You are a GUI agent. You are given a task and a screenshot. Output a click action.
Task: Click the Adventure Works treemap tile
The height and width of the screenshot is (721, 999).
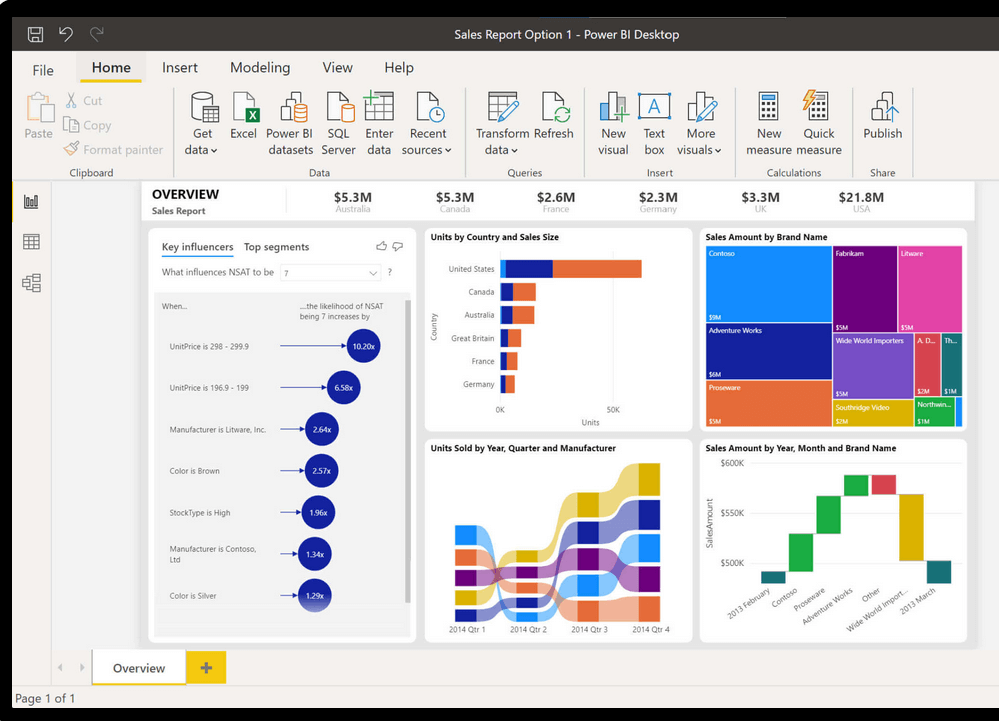coord(769,351)
